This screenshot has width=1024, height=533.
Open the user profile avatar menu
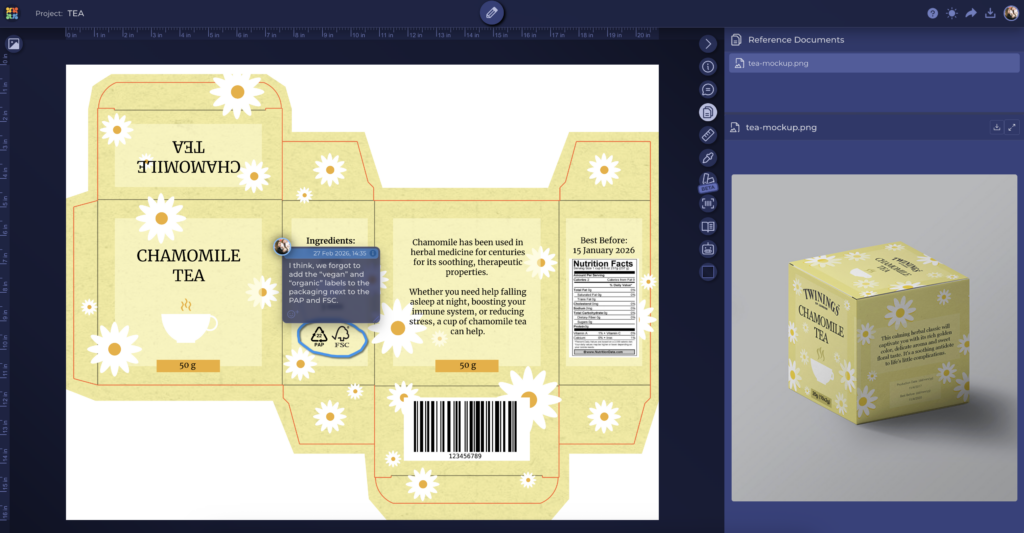click(x=1011, y=13)
